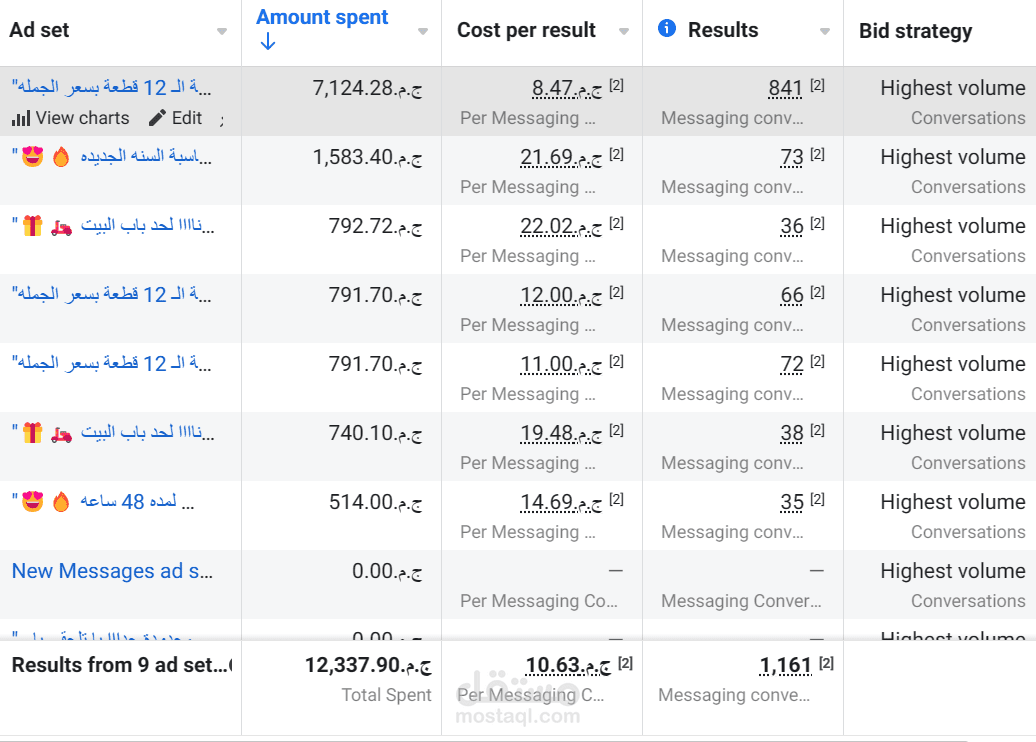This screenshot has width=1036, height=742.
Task: Click the View charts bar icon
Action: click(x=21, y=118)
